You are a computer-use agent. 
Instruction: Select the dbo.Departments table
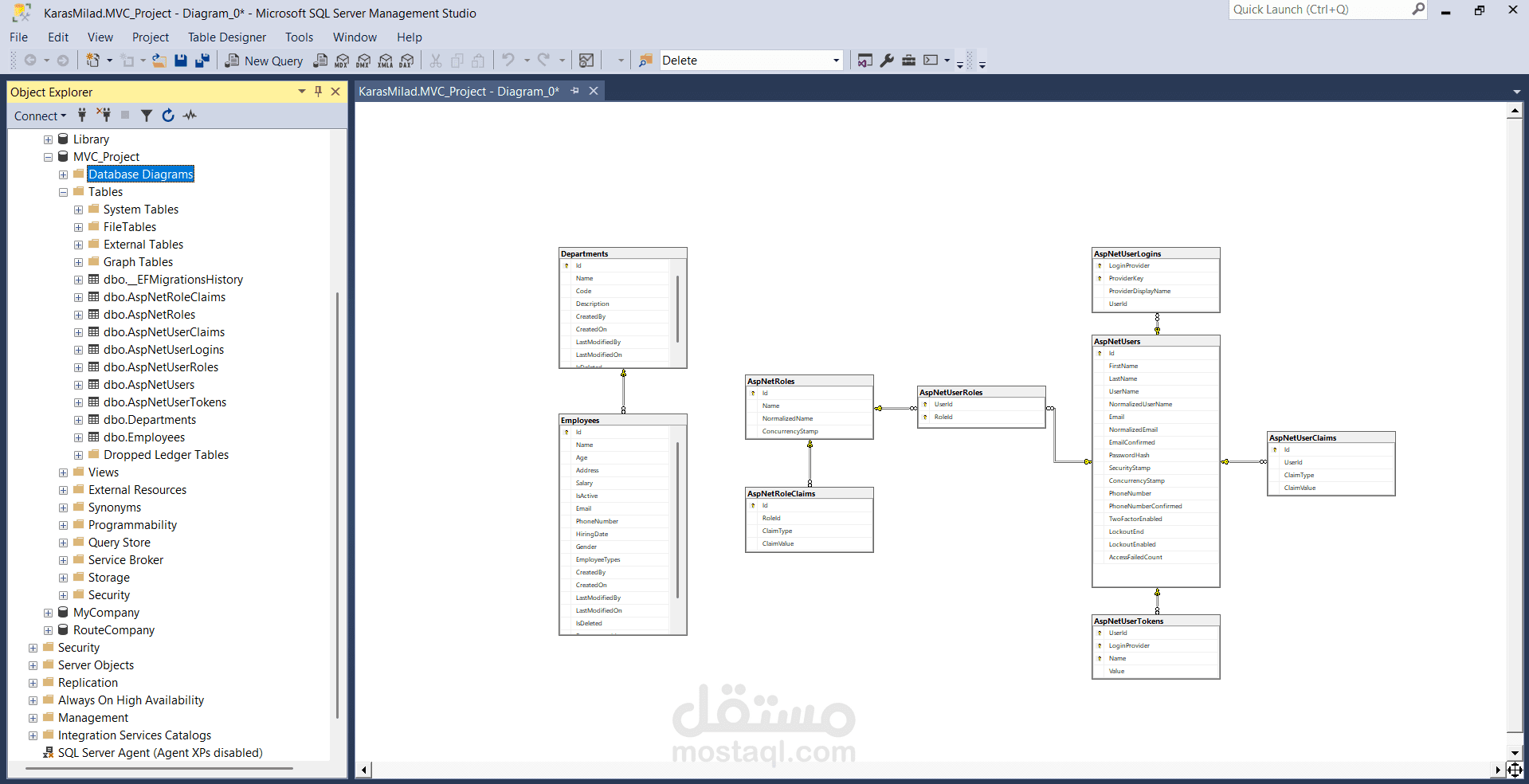[x=150, y=420]
